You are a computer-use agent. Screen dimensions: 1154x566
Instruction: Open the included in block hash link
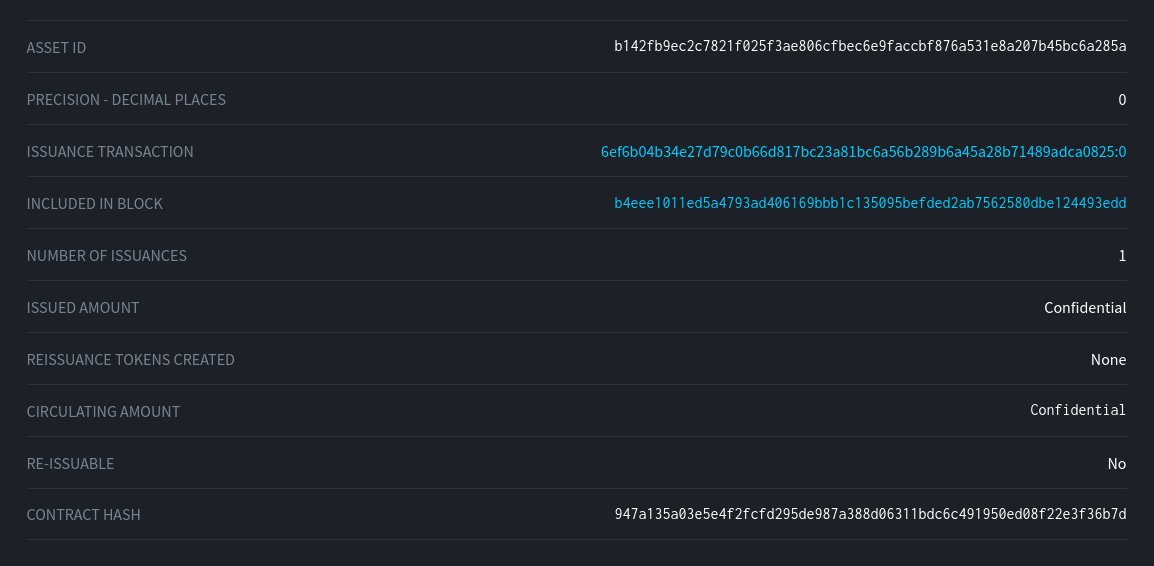click(870, 203)
